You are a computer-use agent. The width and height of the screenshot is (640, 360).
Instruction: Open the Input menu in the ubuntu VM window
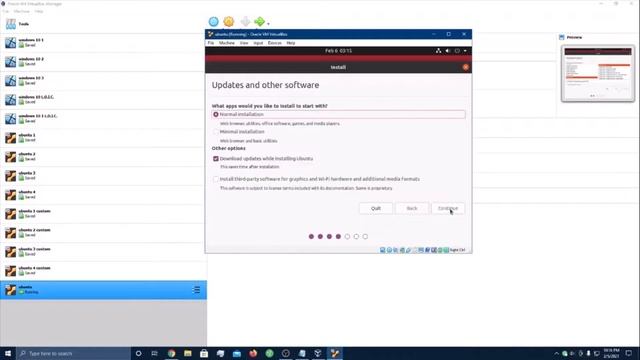(258, 43)
